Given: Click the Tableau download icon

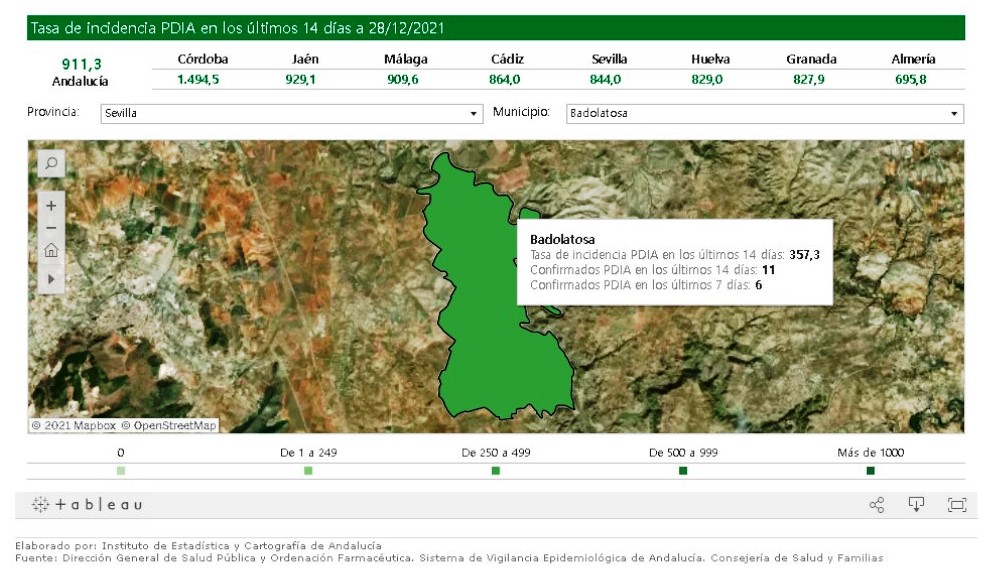Looking at the screenshot, I should point(916,504).
